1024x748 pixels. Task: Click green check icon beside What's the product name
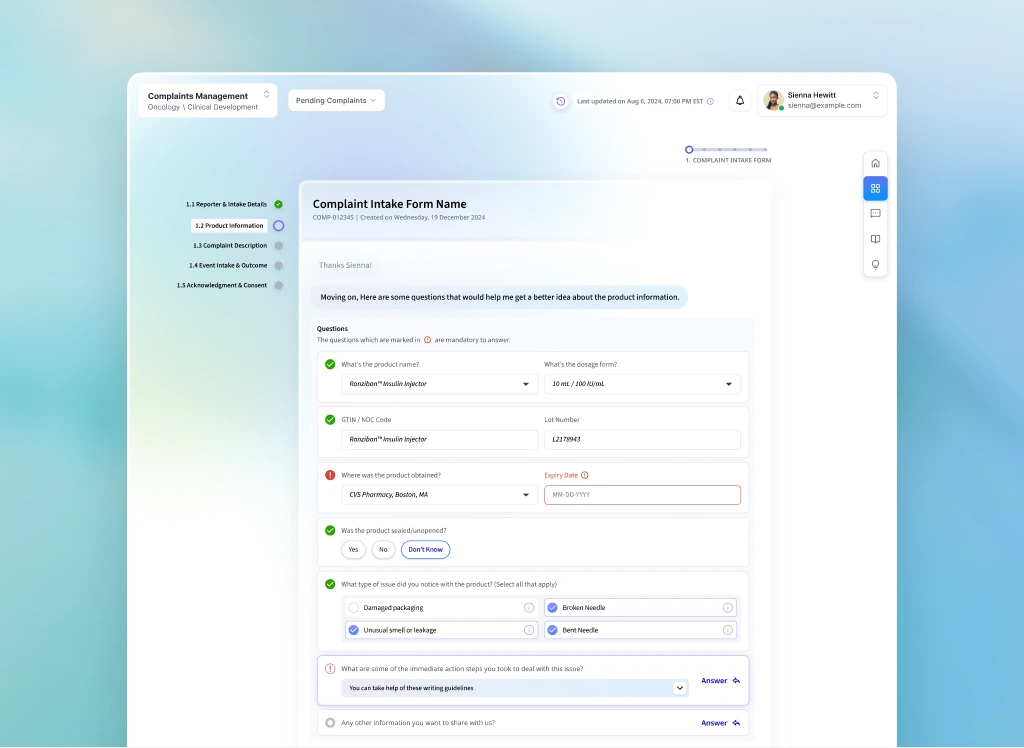tap(330, 365)
